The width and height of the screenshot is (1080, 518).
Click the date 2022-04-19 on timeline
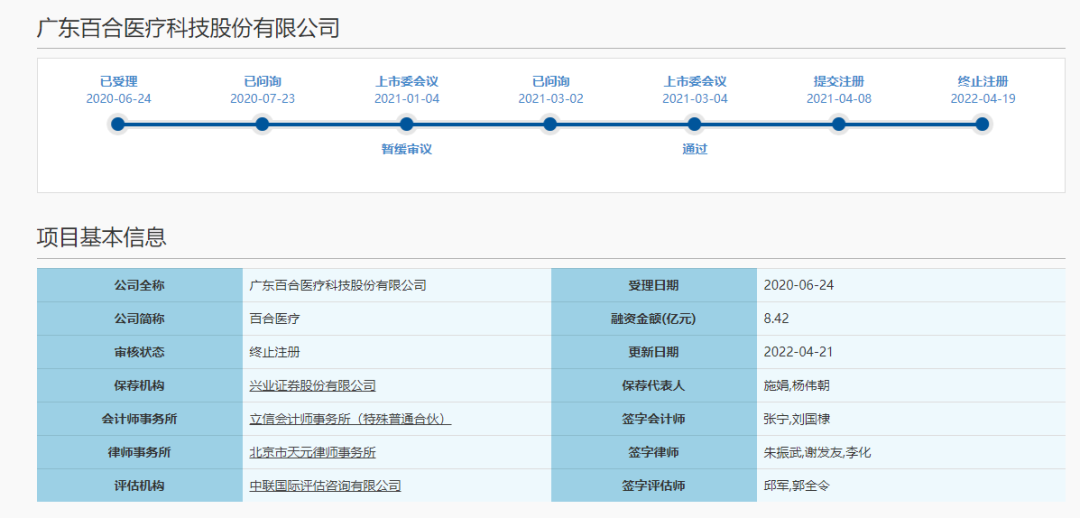(x=983, y=99)
